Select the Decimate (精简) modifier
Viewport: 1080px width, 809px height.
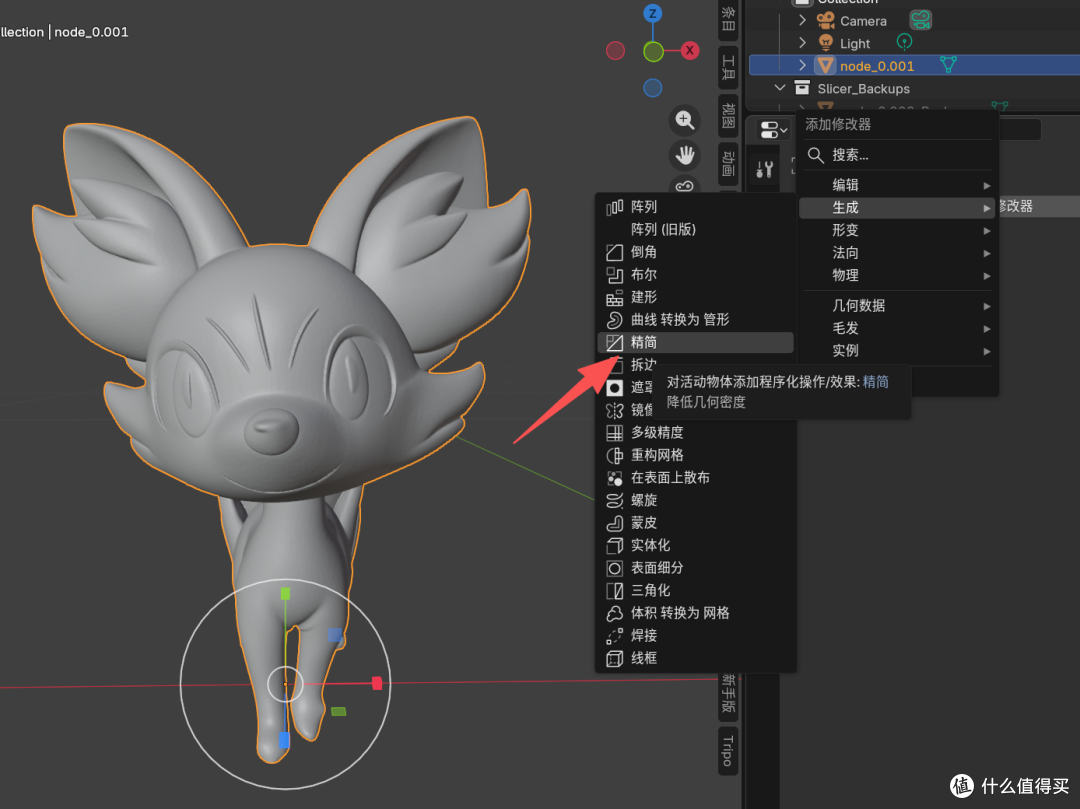pyautogui.click(x=696, y=342)
